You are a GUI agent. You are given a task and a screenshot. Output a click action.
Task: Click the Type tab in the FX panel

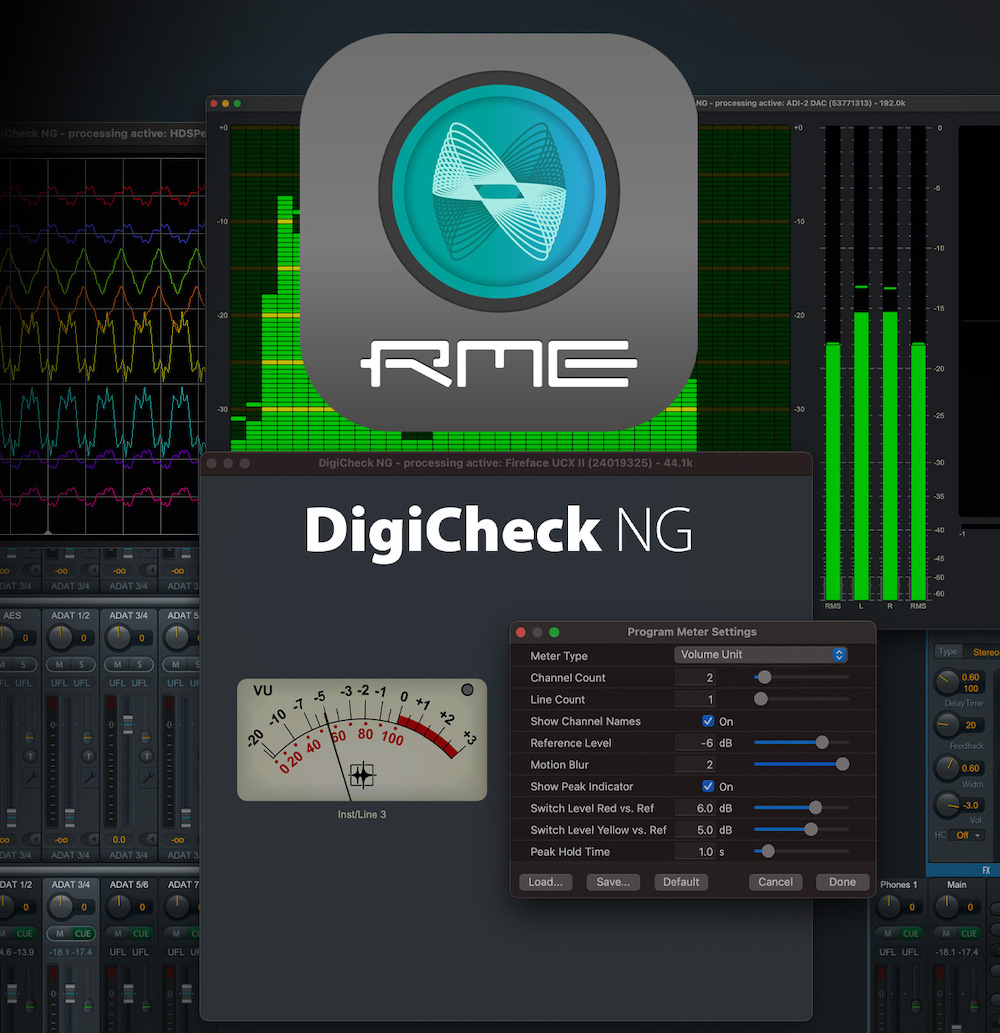coord(947,651)
